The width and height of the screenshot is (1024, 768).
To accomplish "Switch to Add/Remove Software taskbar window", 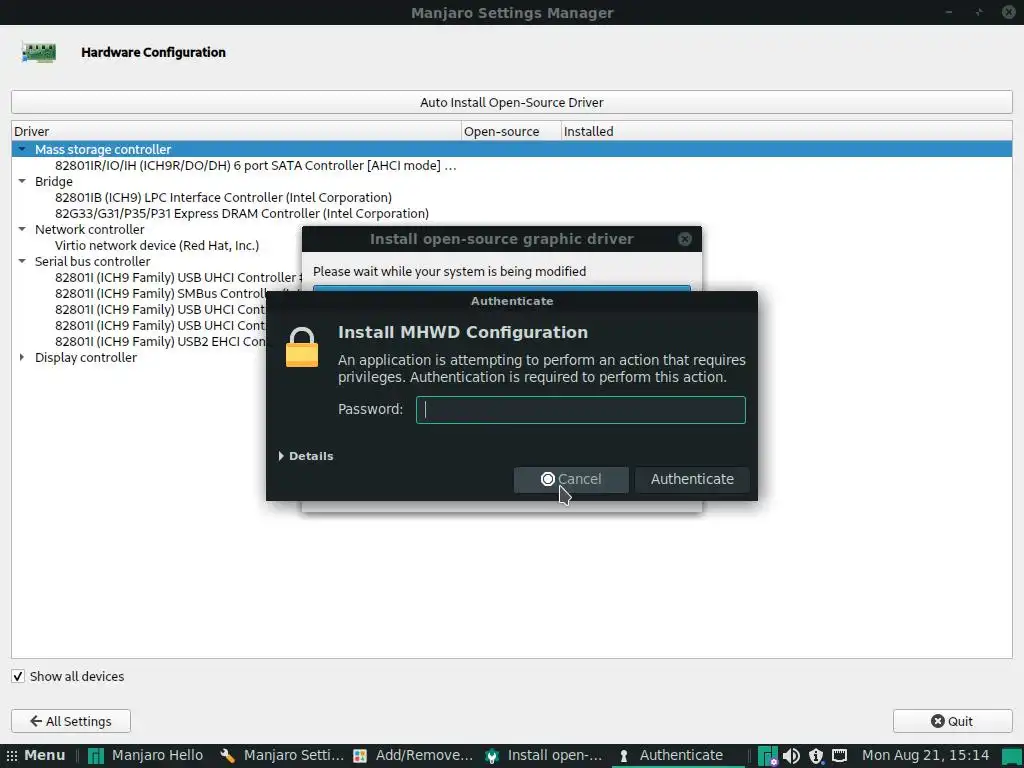I will tap(413, 756).
